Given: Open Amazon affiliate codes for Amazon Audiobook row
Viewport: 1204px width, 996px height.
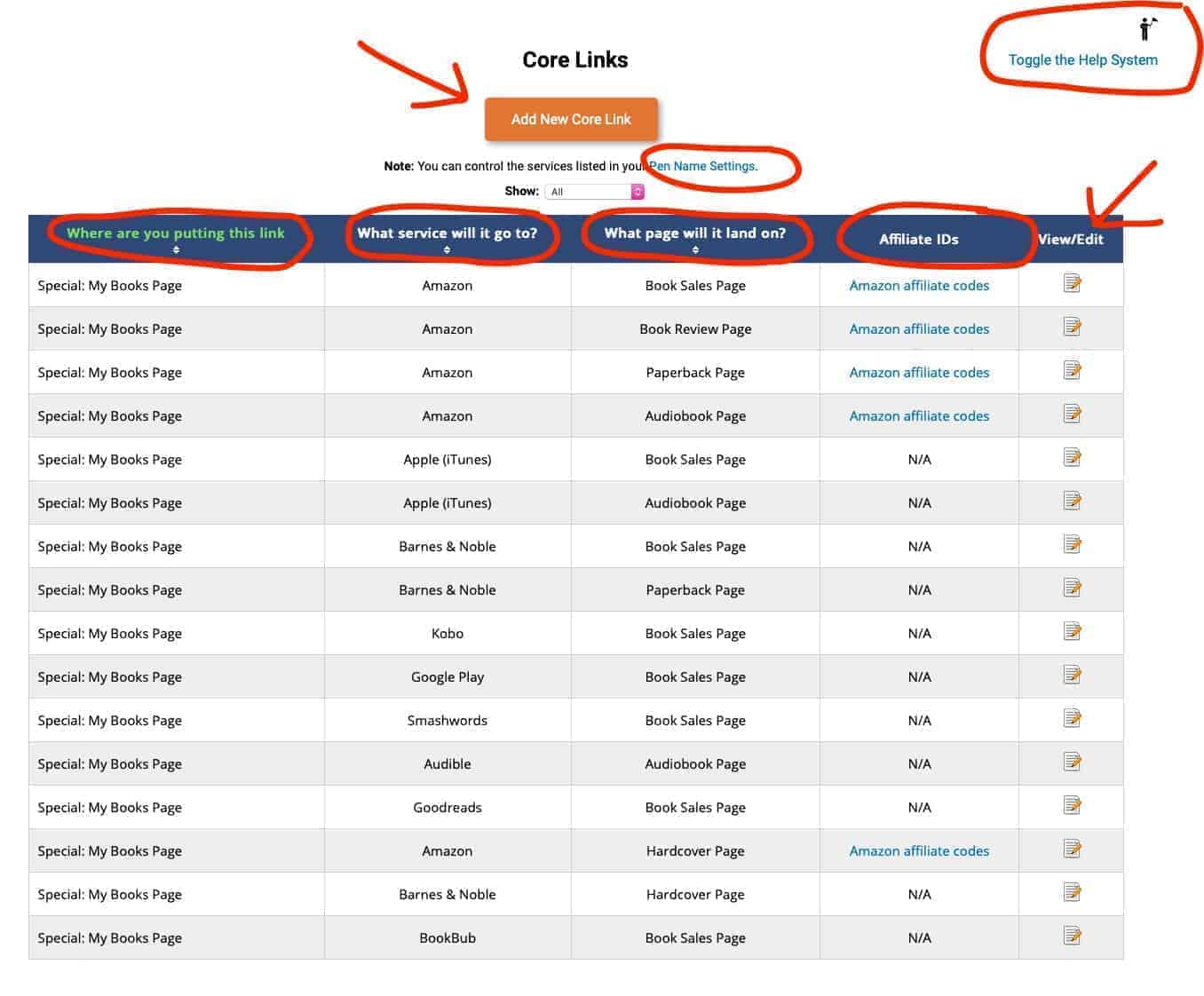Looking at the screenshot, I should tap(919, 416).
